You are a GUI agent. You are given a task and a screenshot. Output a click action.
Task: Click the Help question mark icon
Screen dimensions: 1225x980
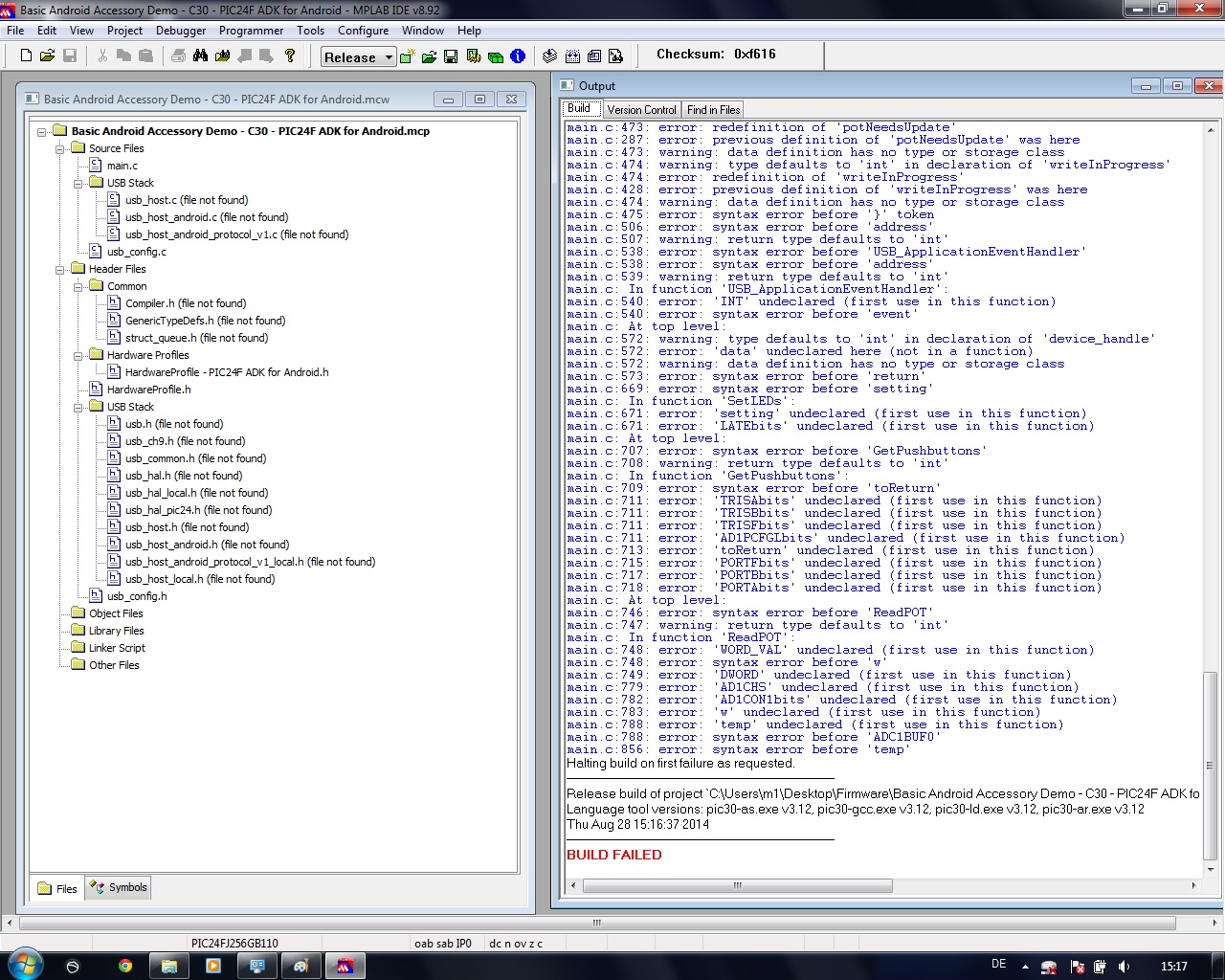click(x=290, y=56)
